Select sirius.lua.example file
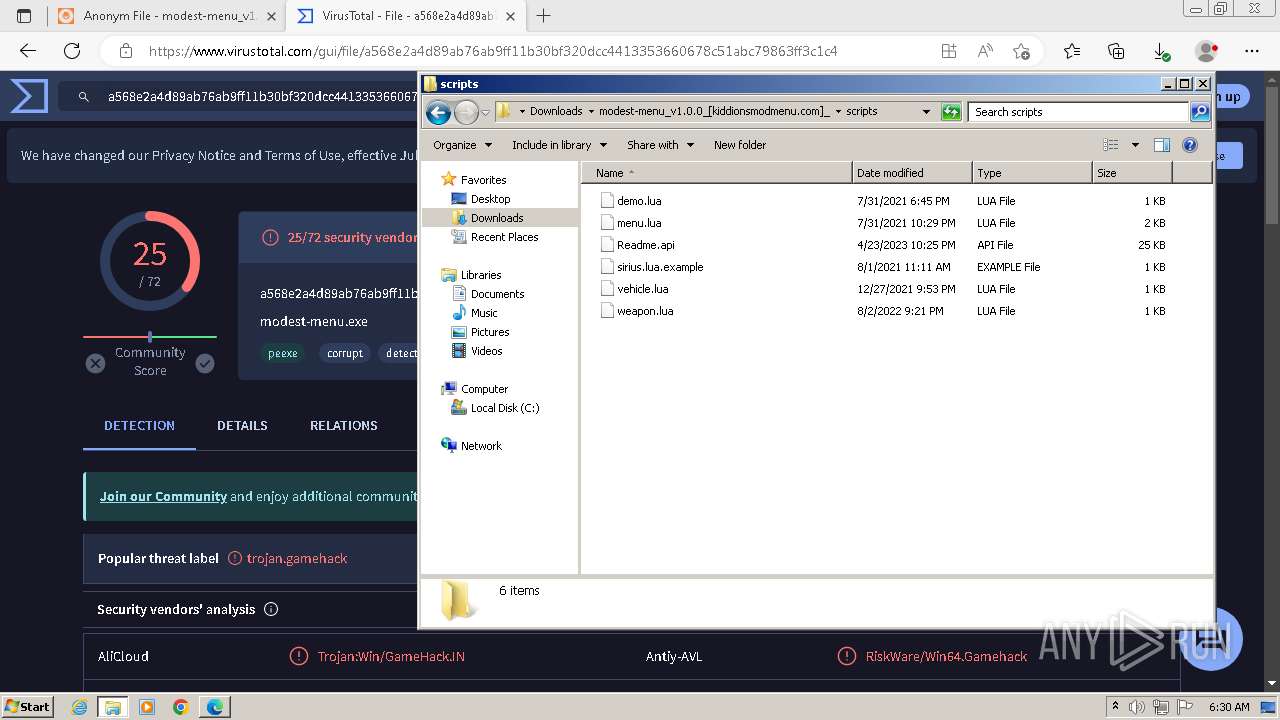 coord(659,267)
